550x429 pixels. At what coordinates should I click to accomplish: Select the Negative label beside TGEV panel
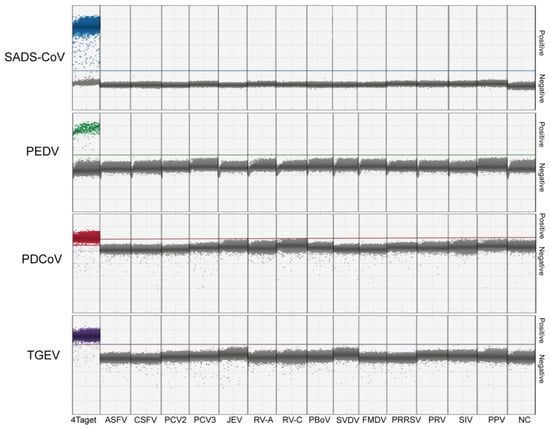click(x=542, y=369)
